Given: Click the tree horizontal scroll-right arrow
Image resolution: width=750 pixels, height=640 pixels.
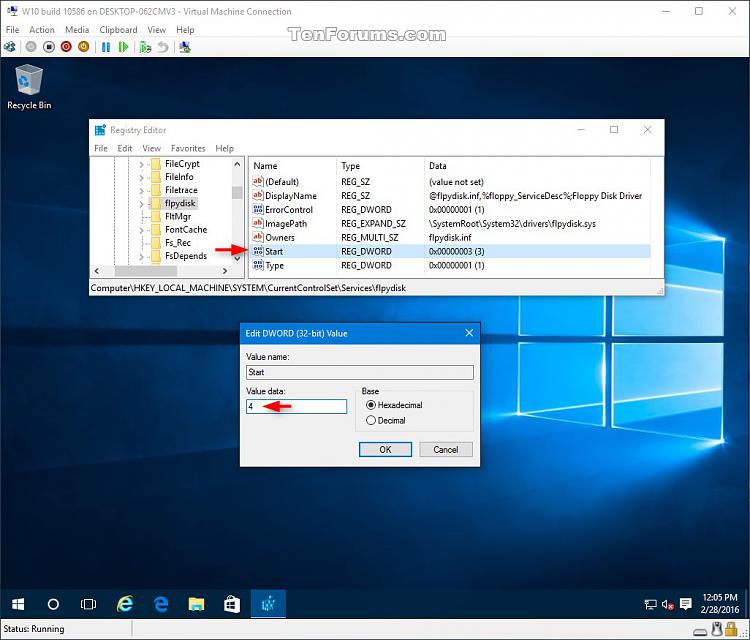Looking at the screenshot, I should (225, 271).
